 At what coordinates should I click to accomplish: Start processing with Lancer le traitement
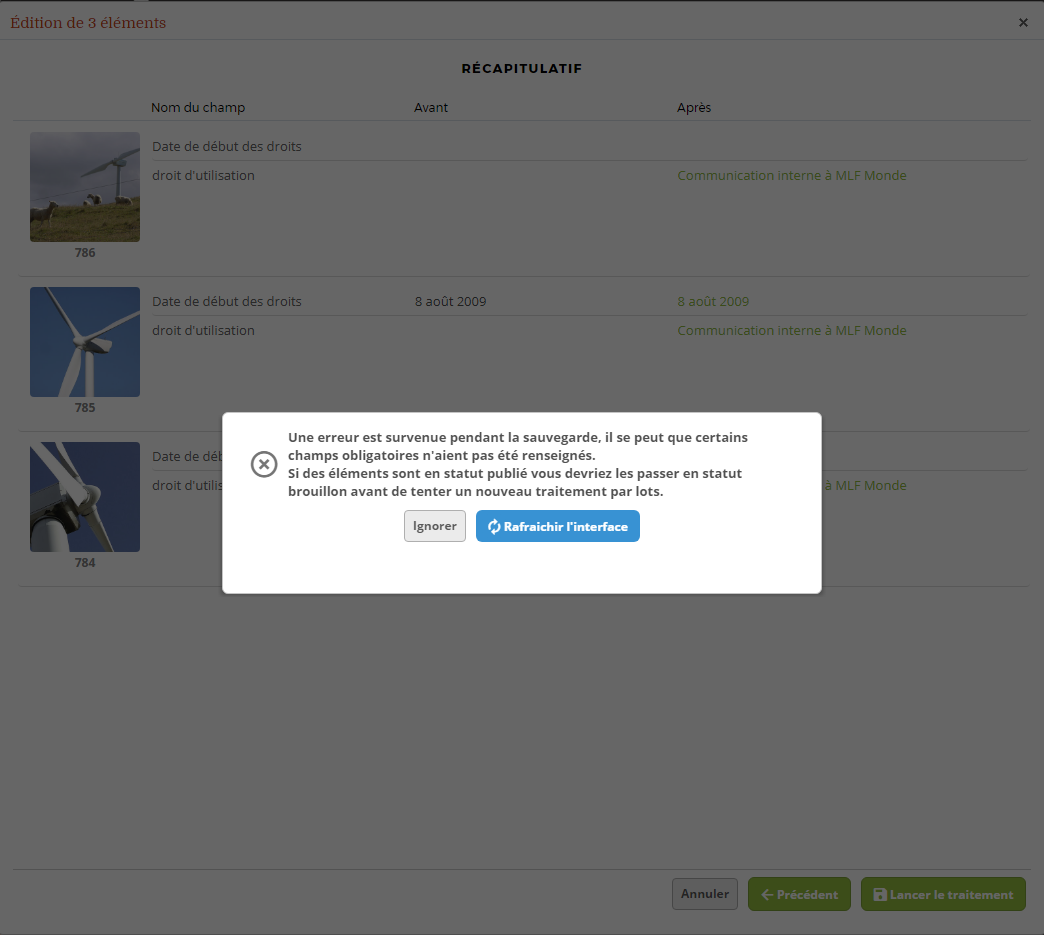tap(943, 895)
